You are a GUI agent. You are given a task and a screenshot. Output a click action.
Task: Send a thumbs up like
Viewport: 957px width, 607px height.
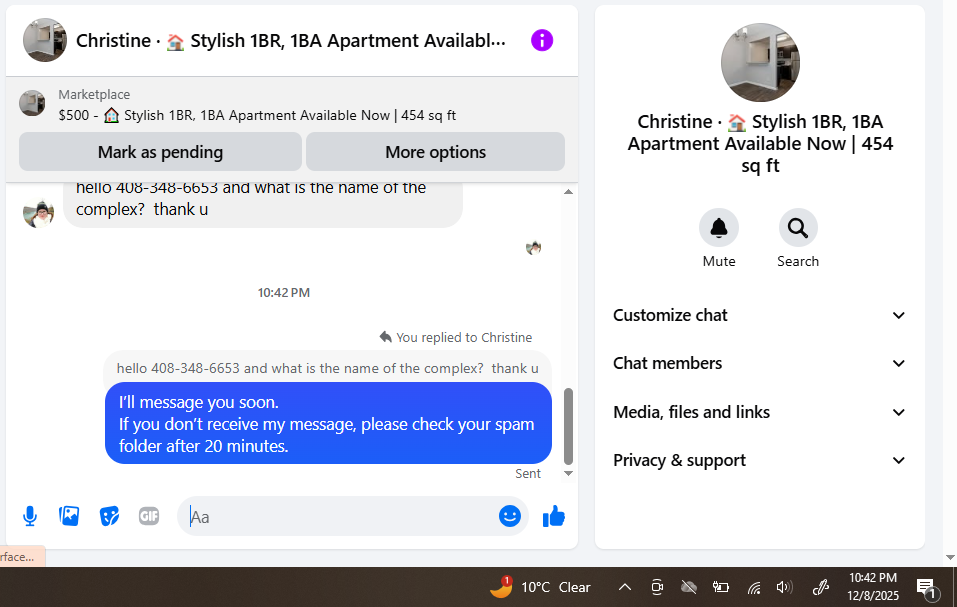point(554,516)
